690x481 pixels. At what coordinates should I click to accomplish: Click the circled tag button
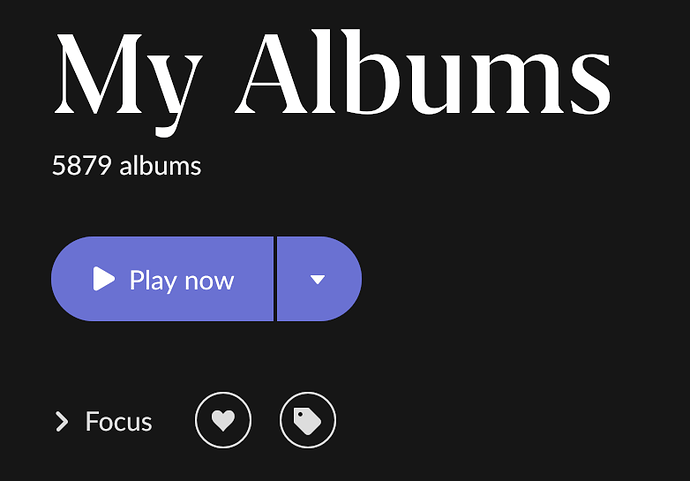point(308,420)
